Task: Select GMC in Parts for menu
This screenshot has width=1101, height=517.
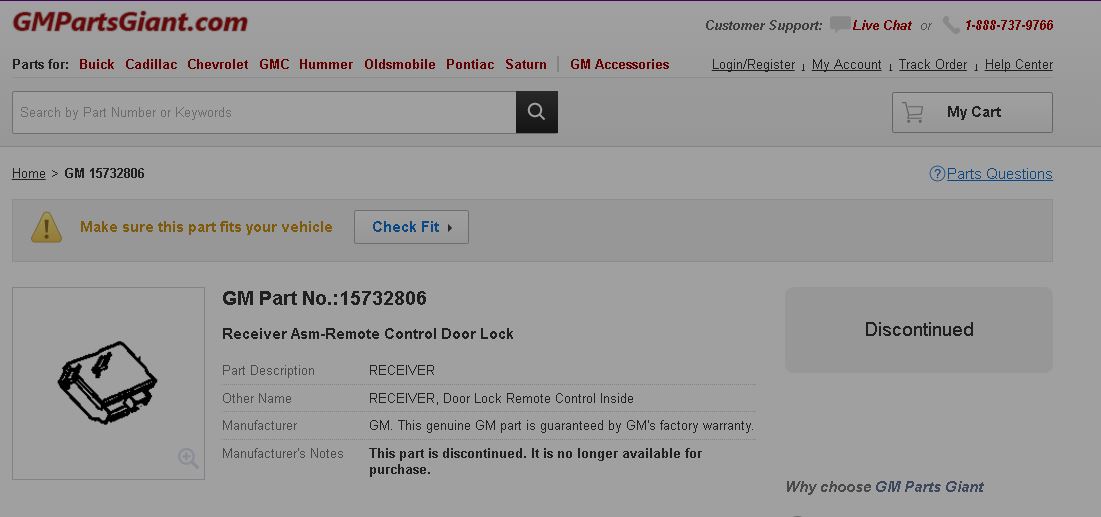Action: [274, 65]
